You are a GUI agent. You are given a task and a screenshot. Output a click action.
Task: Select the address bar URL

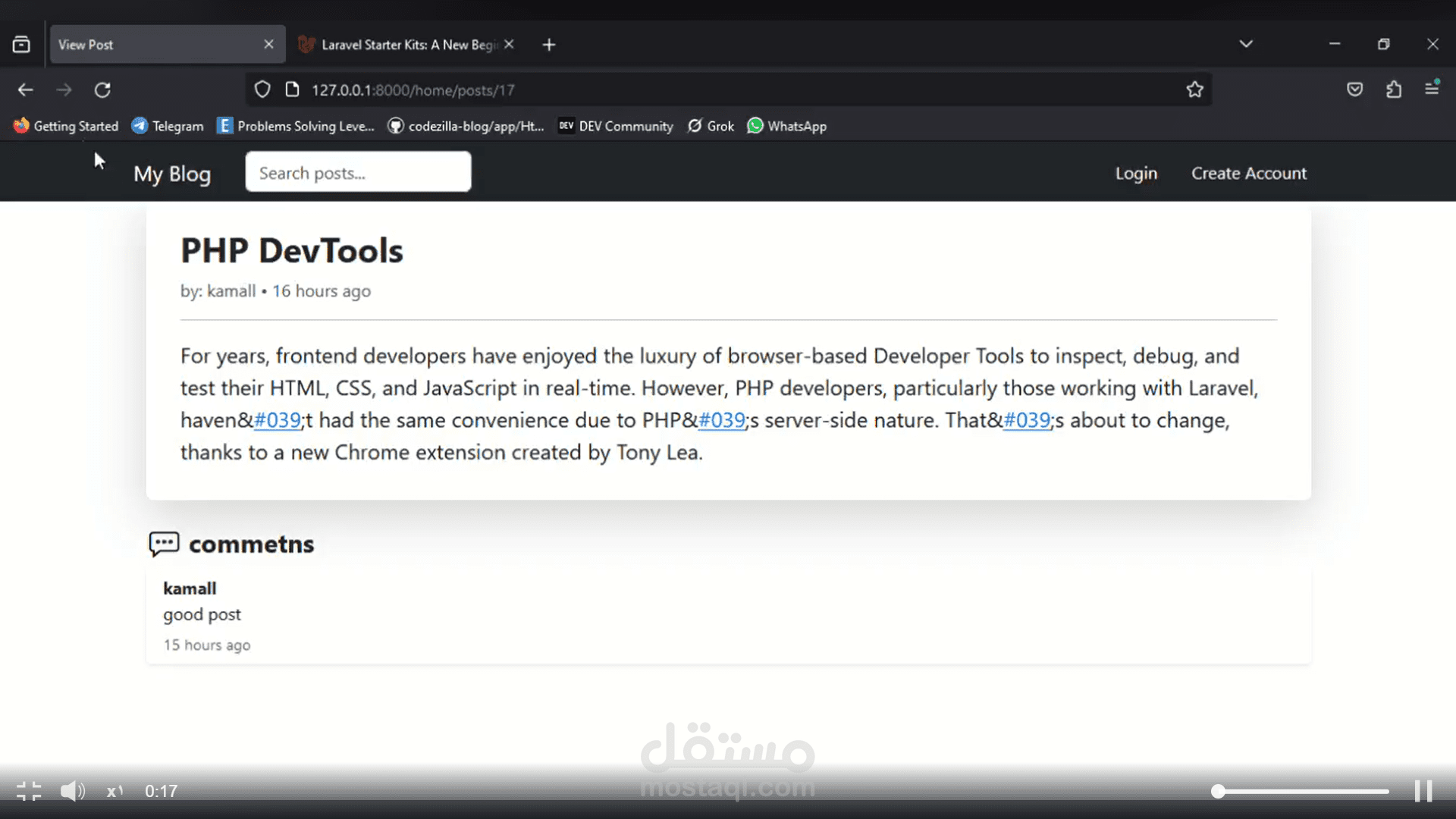tap(413, 90)
